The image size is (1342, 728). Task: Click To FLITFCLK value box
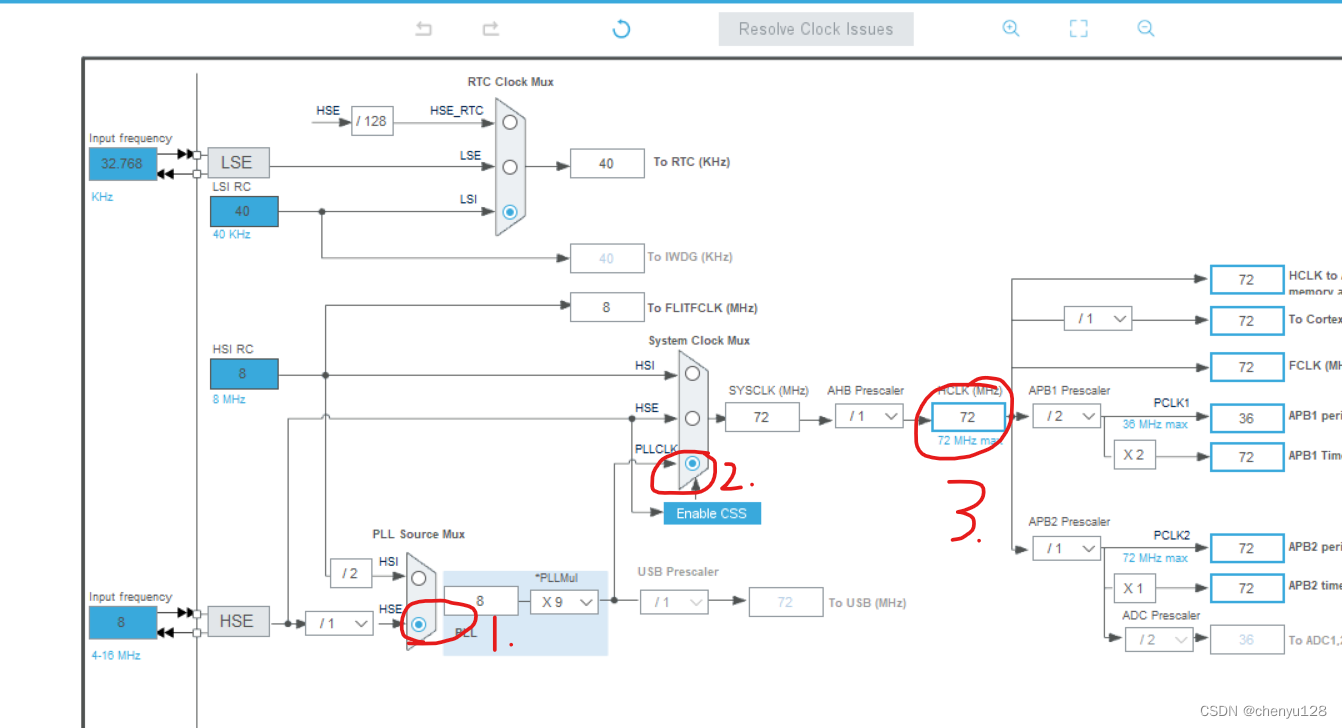click(607, 307)
